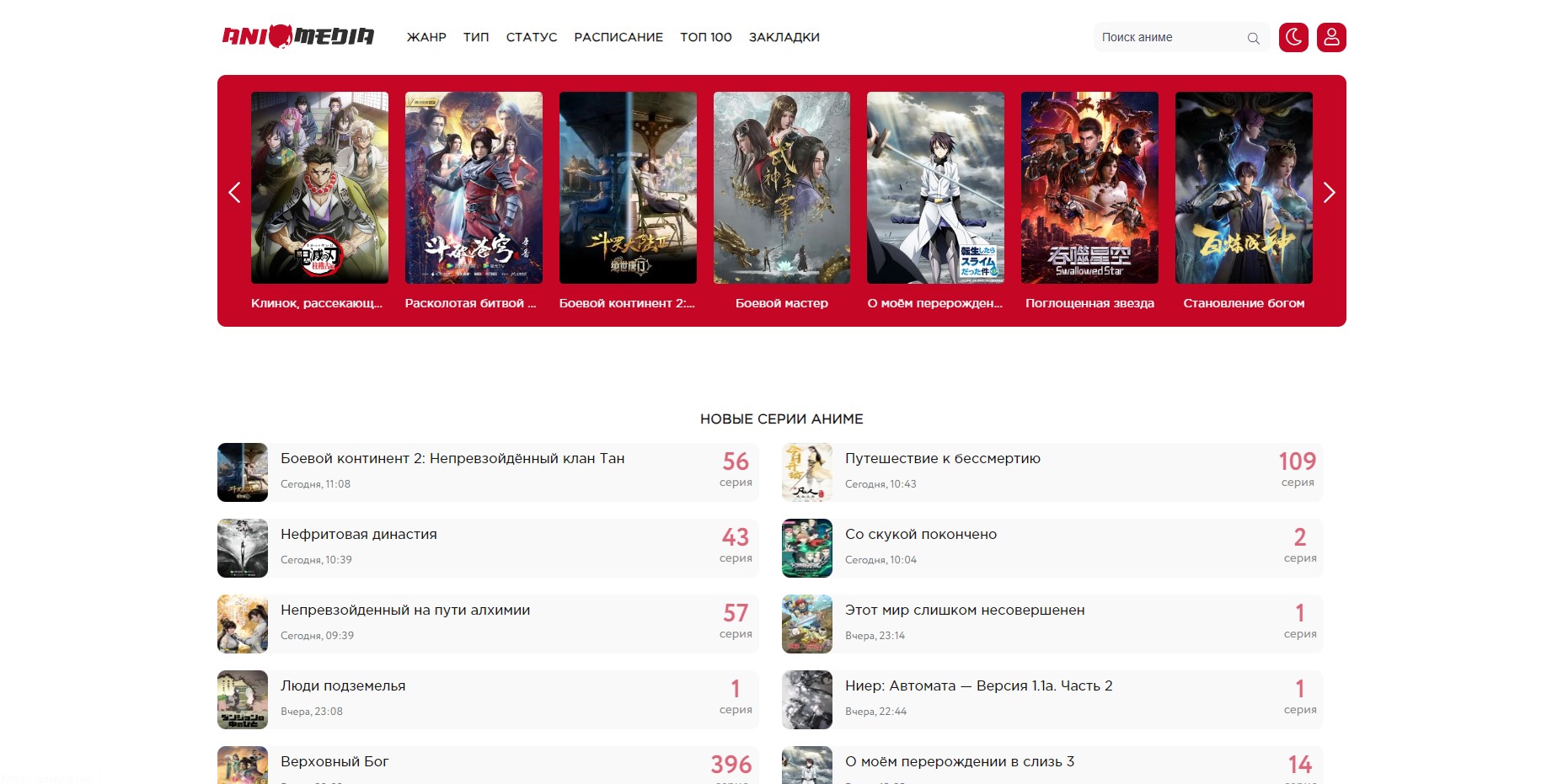The image size is (1563, 784).
Task: Open Поглощенная звезда poster in carousel
Action: (x=1089, y=188)
